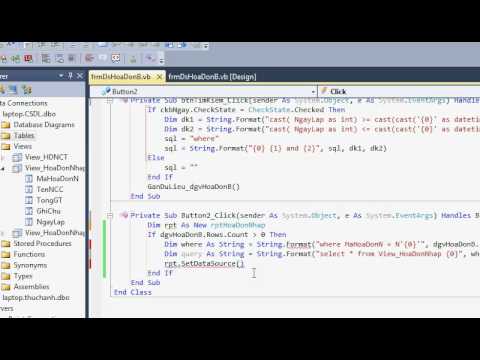The width and height of the screenshot is (480, 360).
Task: Collapse the expanded View_HoaDonNhap tree arrow
Action: pyautogui.click(x=3, y=168)
